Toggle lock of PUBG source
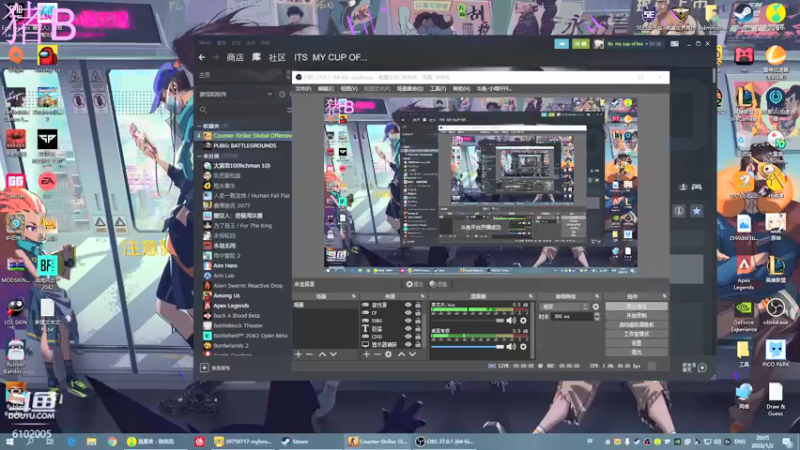This screenshot has width=800, height=450. click(418, 321)
